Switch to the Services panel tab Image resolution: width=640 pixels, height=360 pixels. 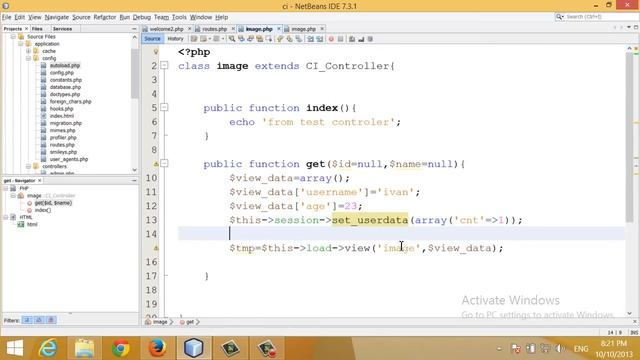click(x=62, y=29)
